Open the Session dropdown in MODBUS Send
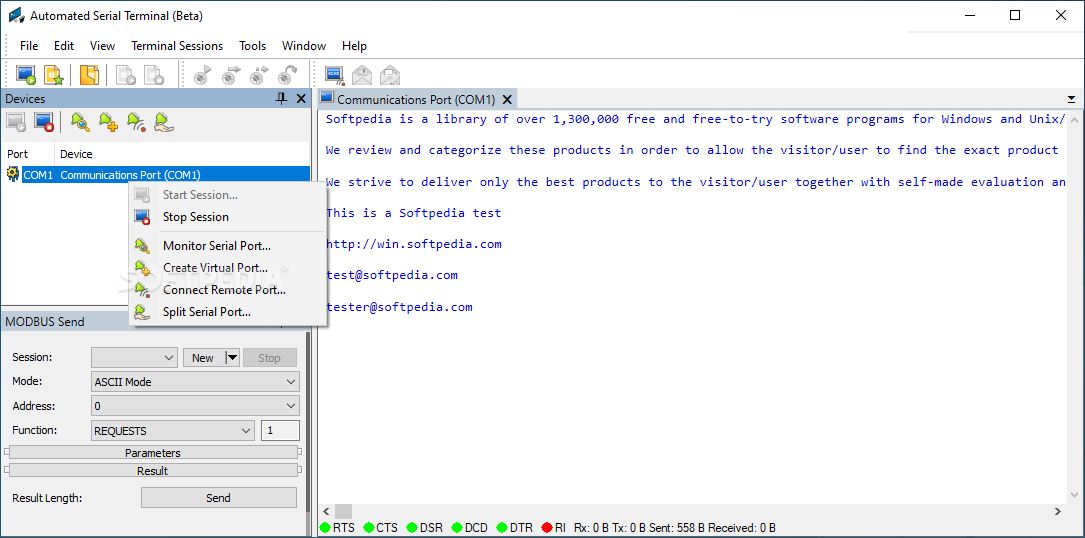Image resolution: width=1085 pixels, height=538 pixels. click(170, 358)
